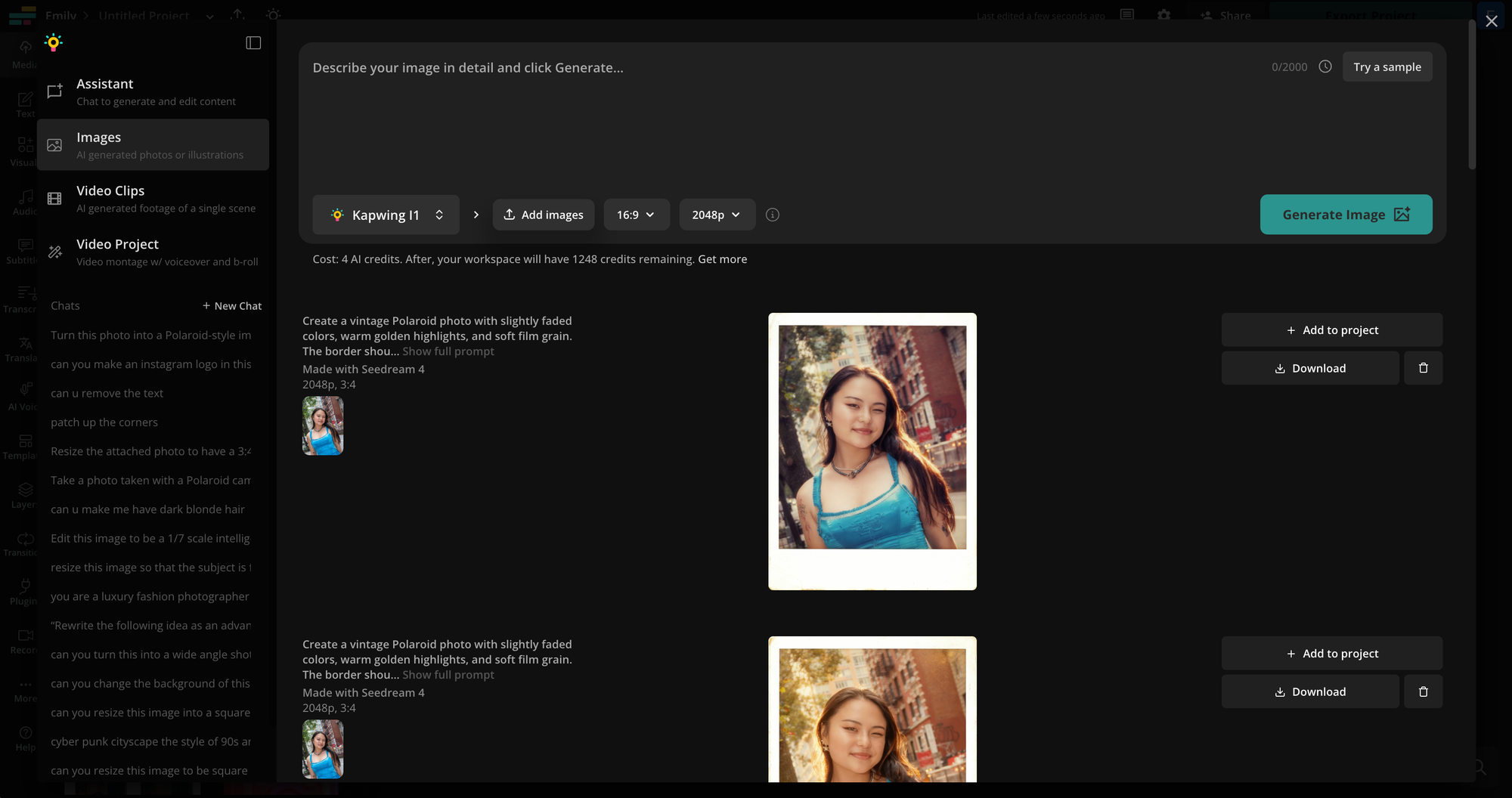This screenshot has width=1512, height=798.
Task: Open the Subtitles panel
Action: [x=23, y=249]
